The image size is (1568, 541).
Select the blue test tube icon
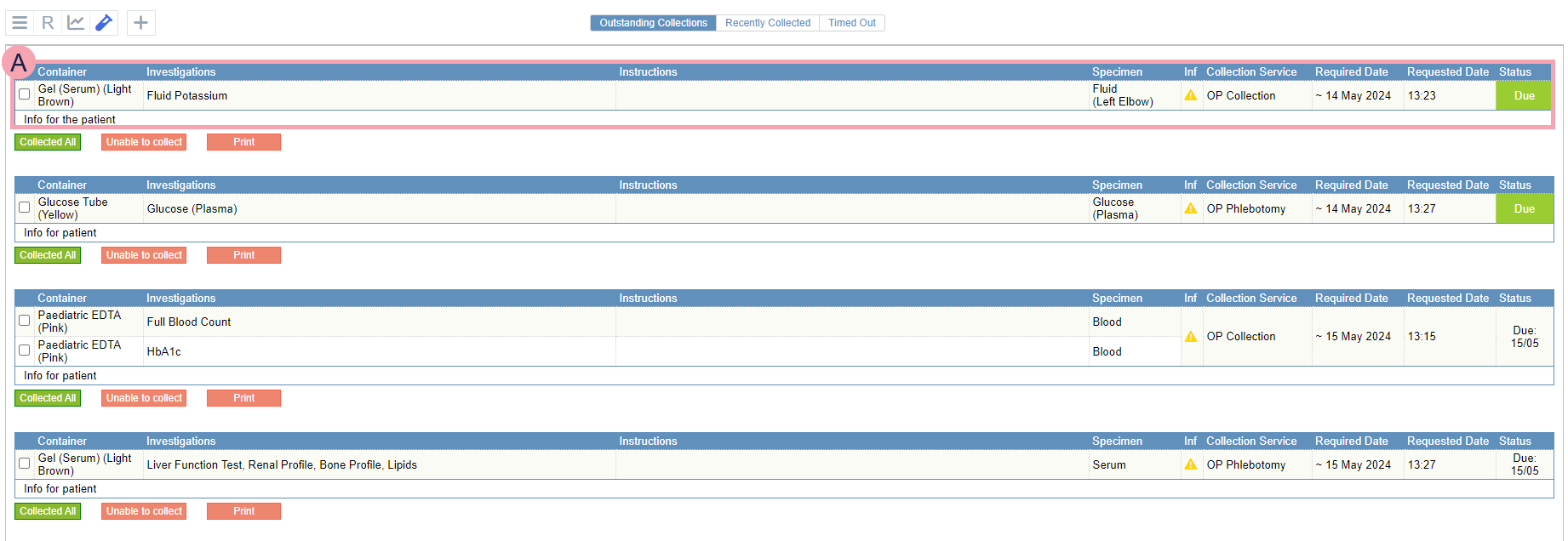(x=104, y=23)
